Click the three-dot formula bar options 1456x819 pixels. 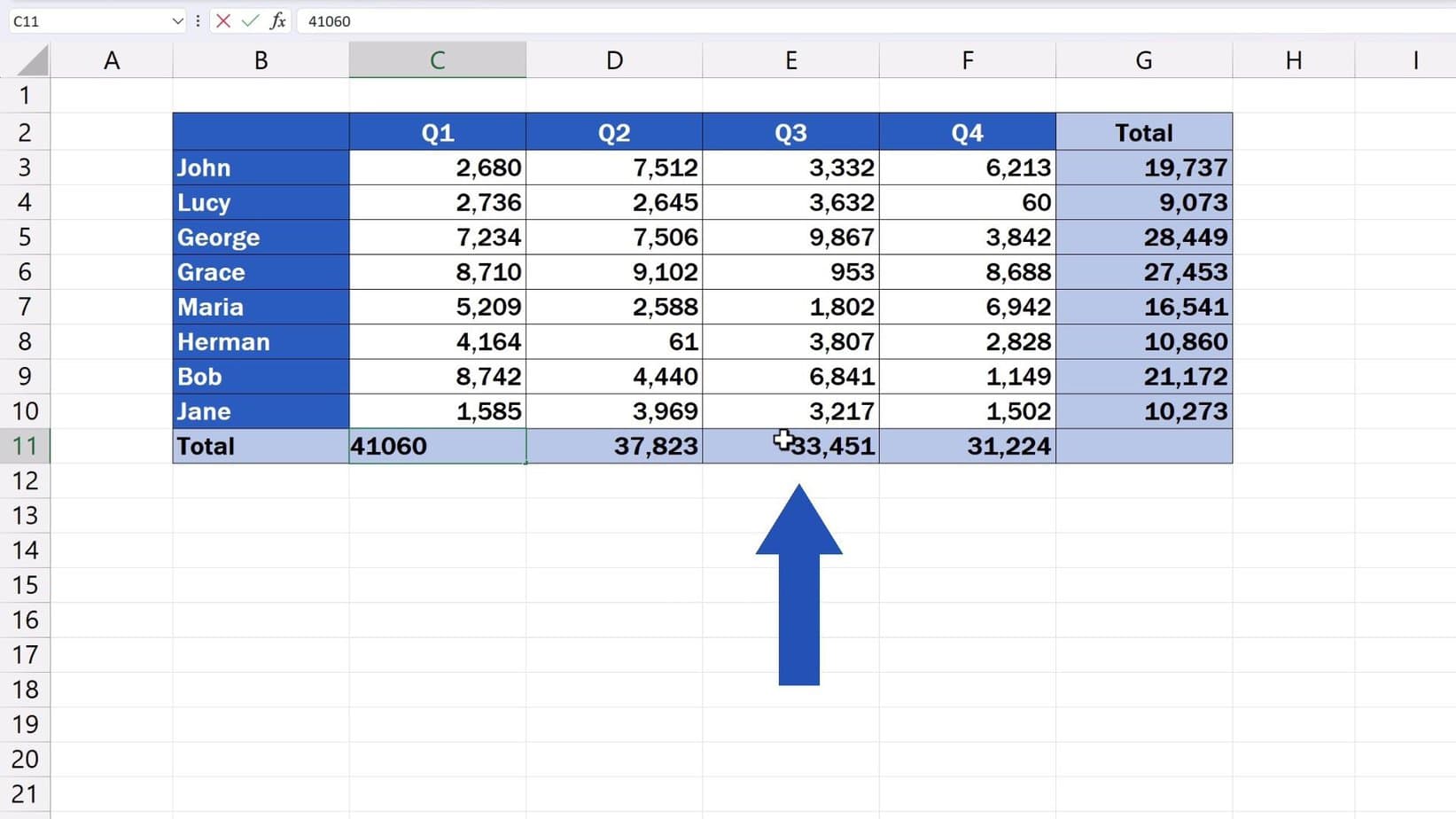point(197,21)
